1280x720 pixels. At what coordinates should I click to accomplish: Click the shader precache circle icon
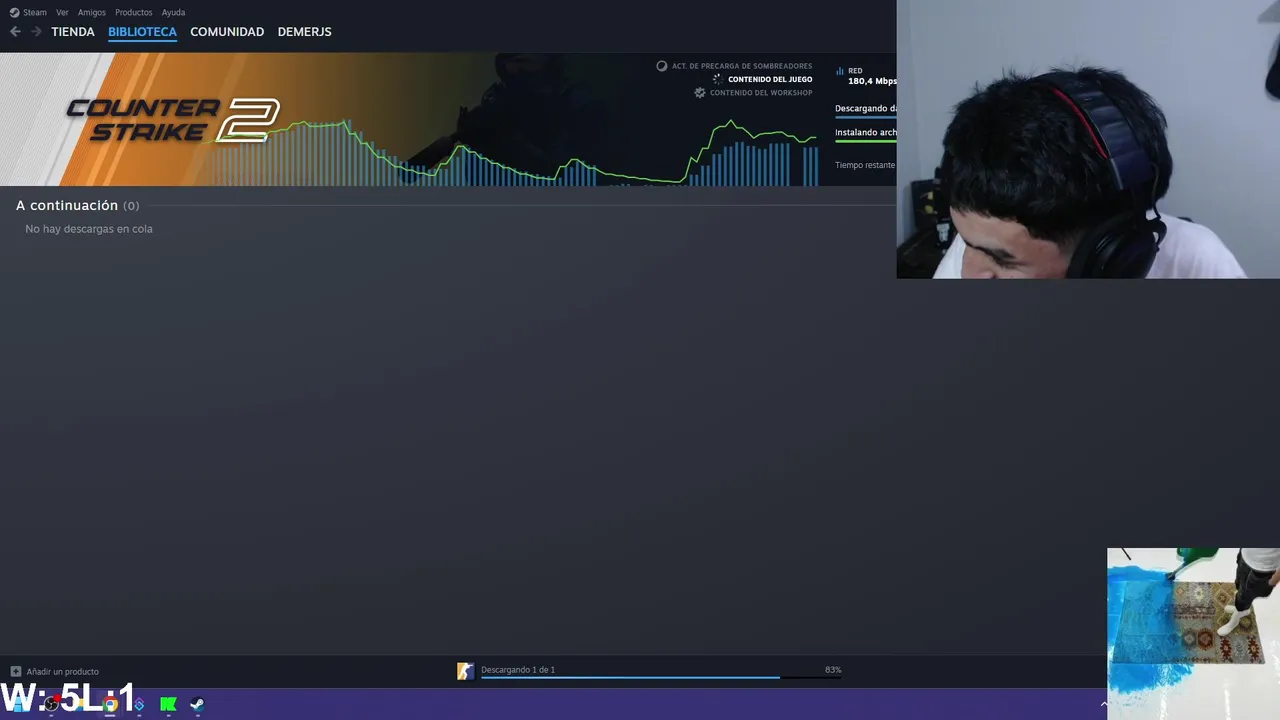coord(661,66)
